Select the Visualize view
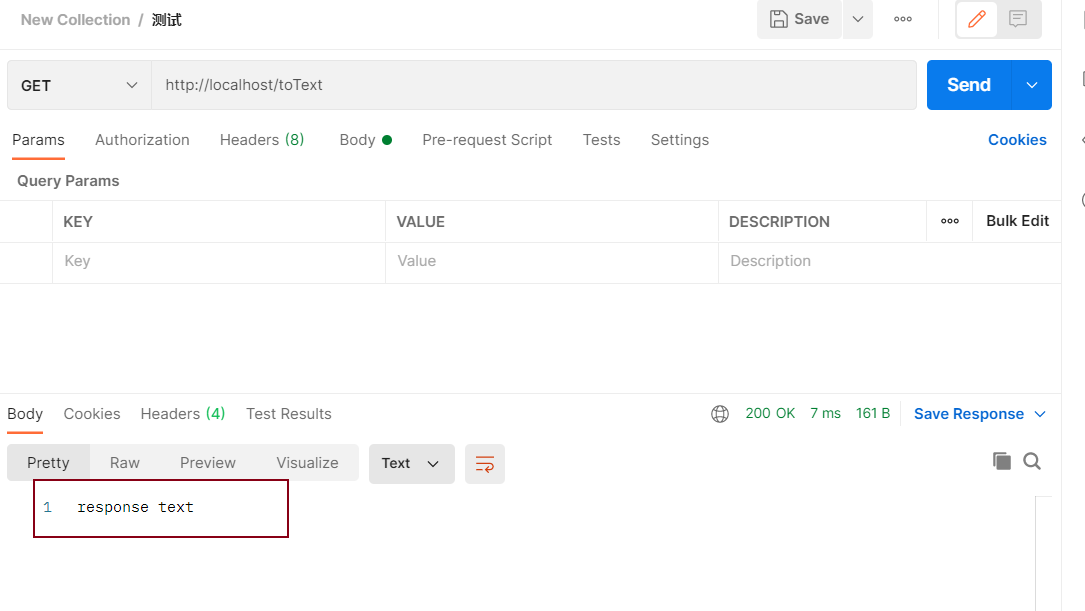1085x611 pixels. pos(307,463)
